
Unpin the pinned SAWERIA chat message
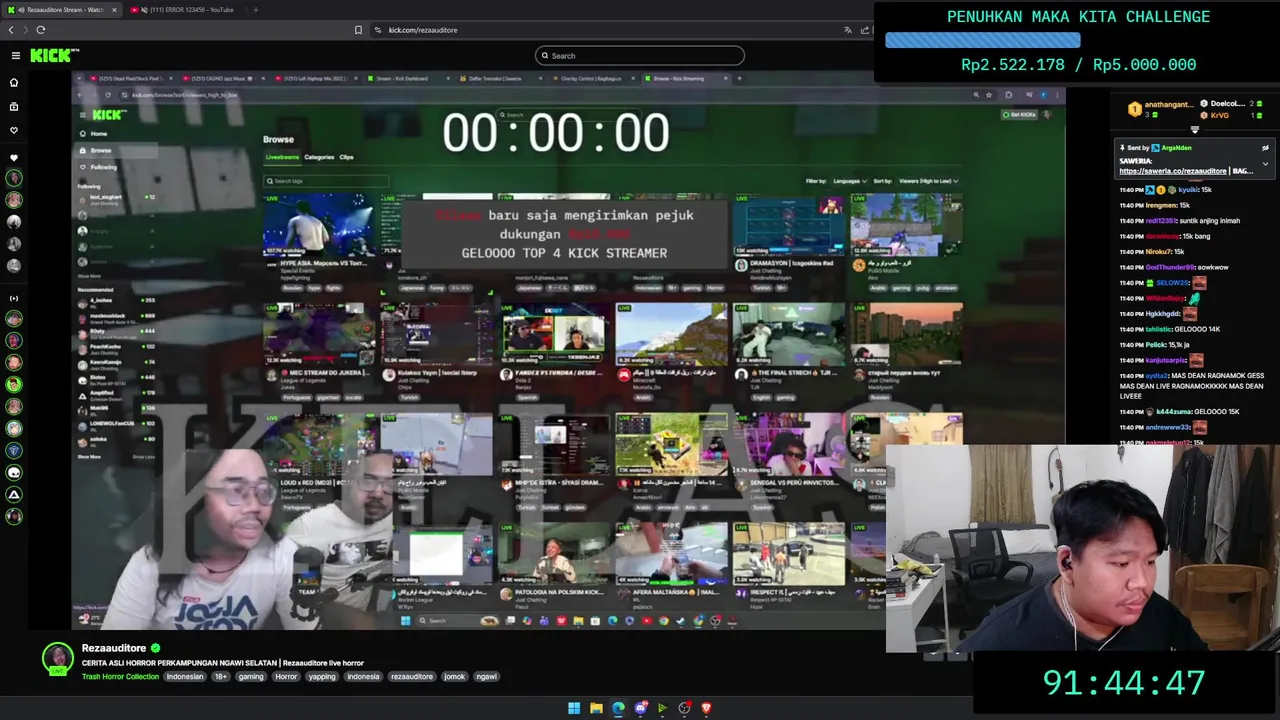point(1265,148)
